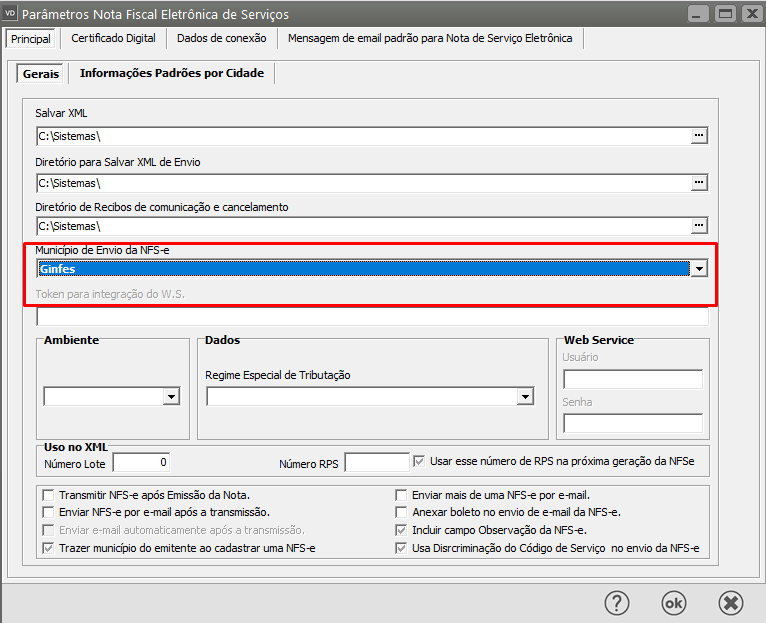Maximize the parameters window

725,14
